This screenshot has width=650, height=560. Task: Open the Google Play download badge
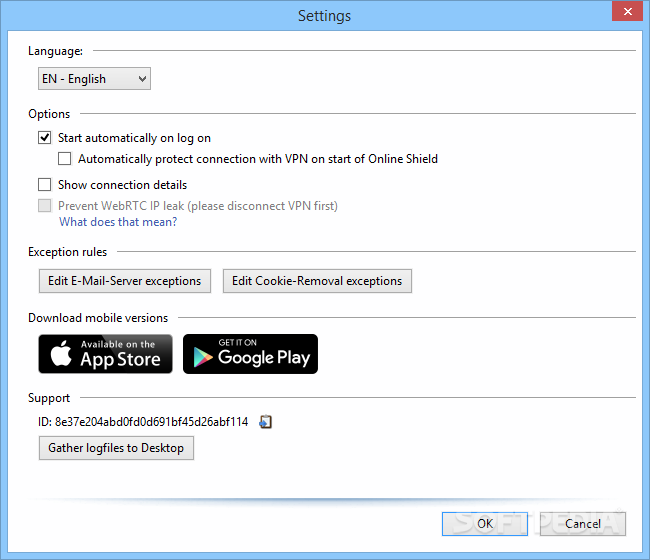point(250,354)
